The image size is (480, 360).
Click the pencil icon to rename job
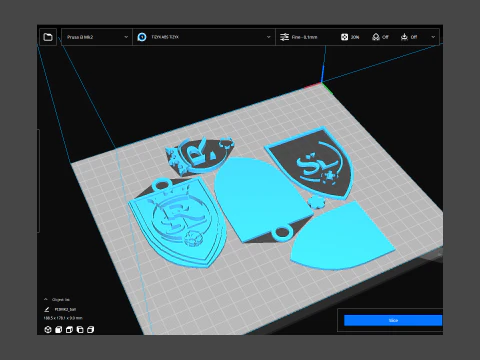[x=47, y=309]
